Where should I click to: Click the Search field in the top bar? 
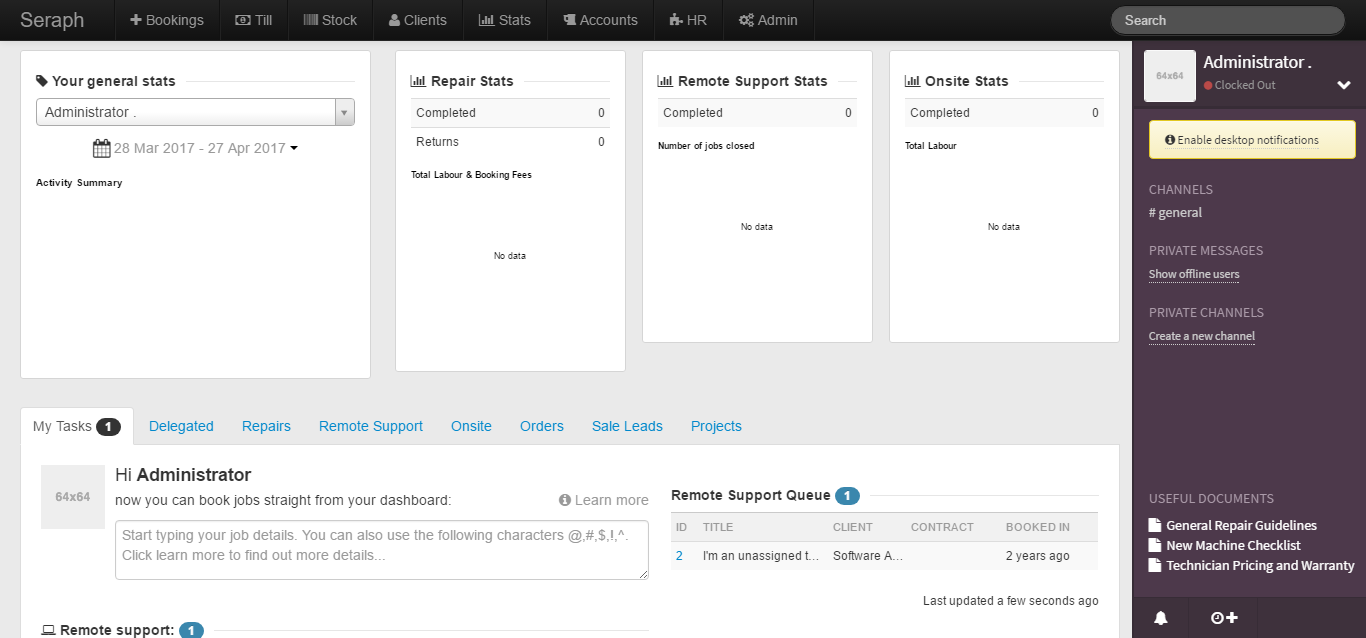click(x=1227, y=20)
